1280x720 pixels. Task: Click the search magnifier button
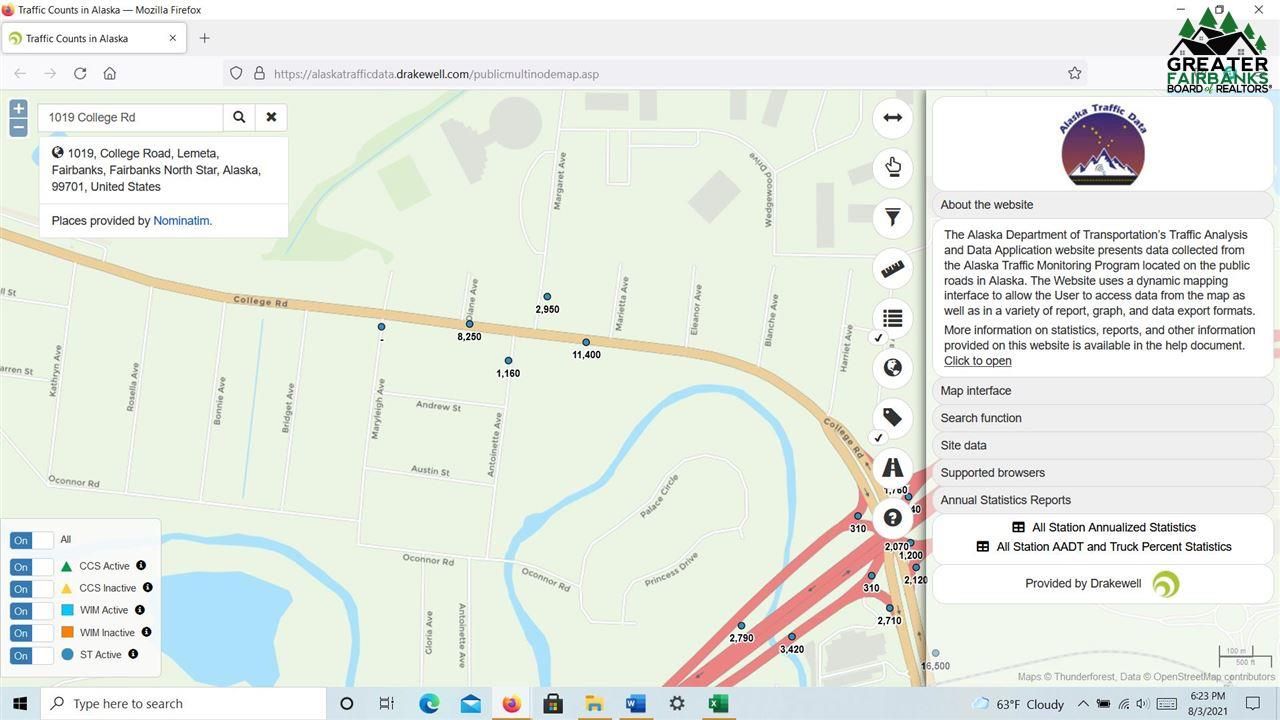[239, 117]
